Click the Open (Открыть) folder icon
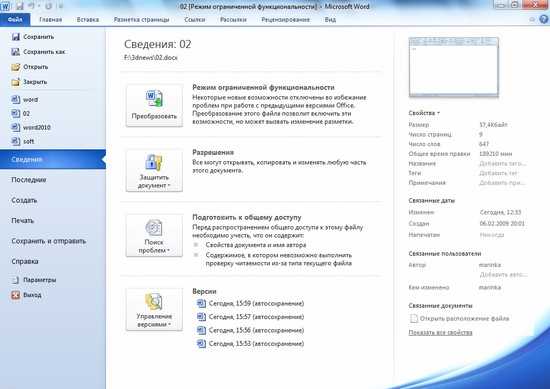 coord(15,67)
